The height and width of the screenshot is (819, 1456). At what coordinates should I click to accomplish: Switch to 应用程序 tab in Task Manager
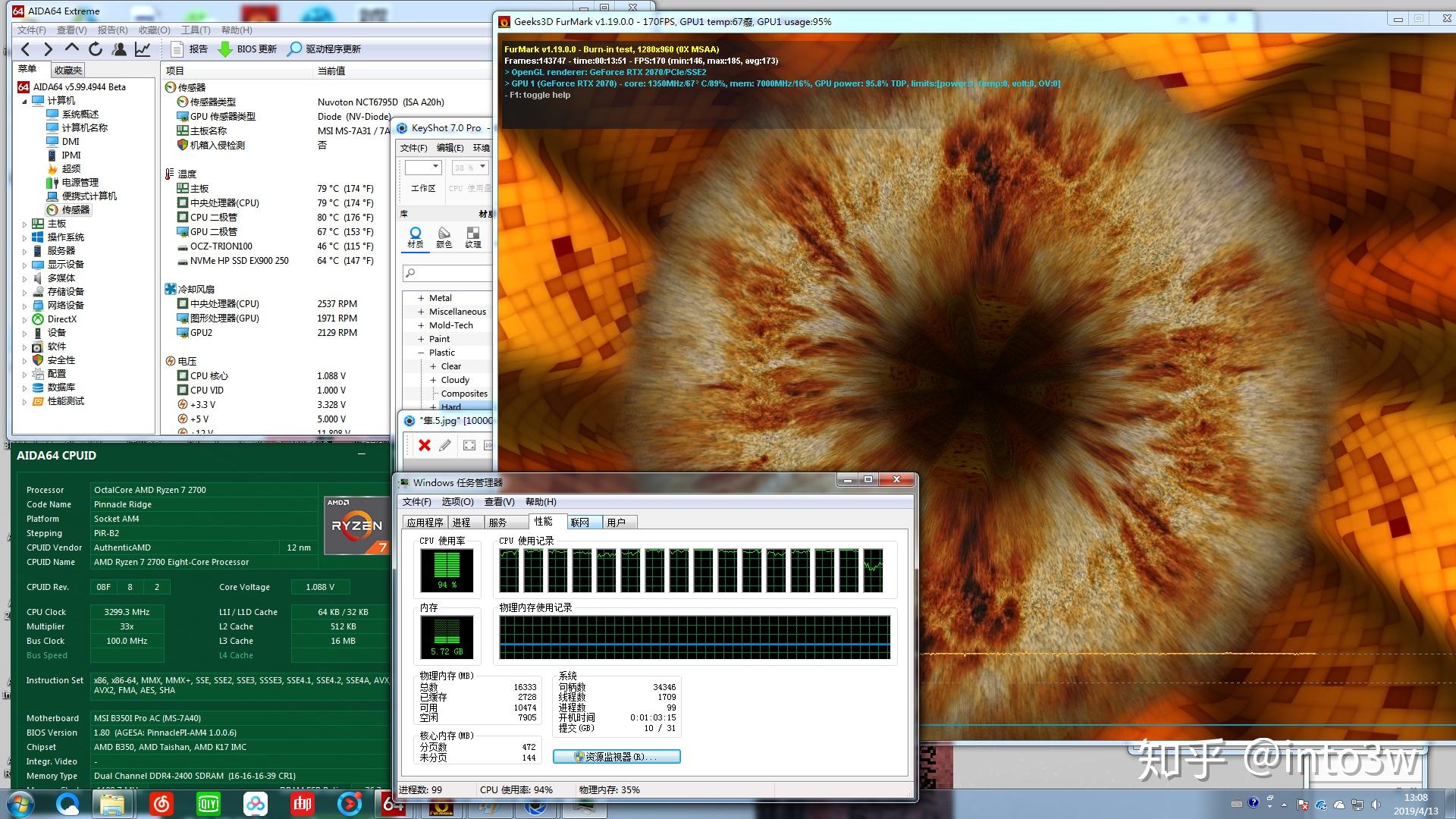click(x=425, y=522)
